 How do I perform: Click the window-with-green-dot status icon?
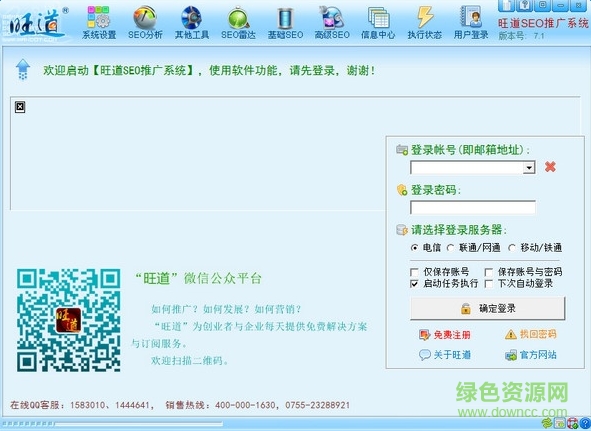coord(560,423)
